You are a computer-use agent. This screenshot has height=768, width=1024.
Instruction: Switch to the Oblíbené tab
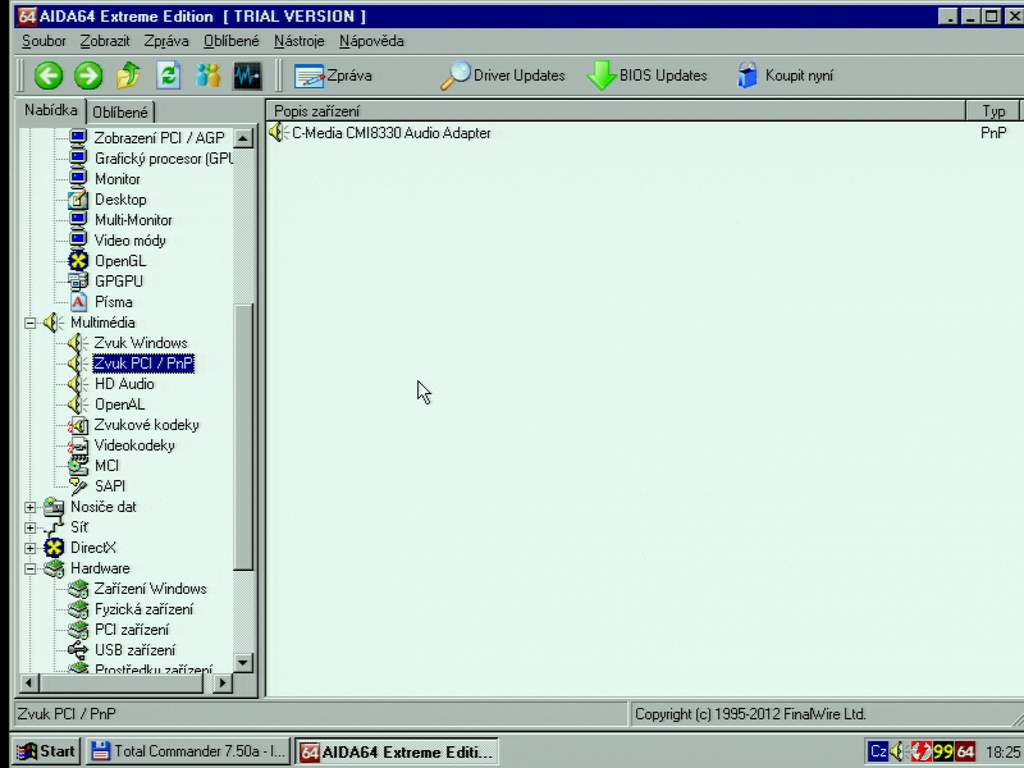coord(120,112)
